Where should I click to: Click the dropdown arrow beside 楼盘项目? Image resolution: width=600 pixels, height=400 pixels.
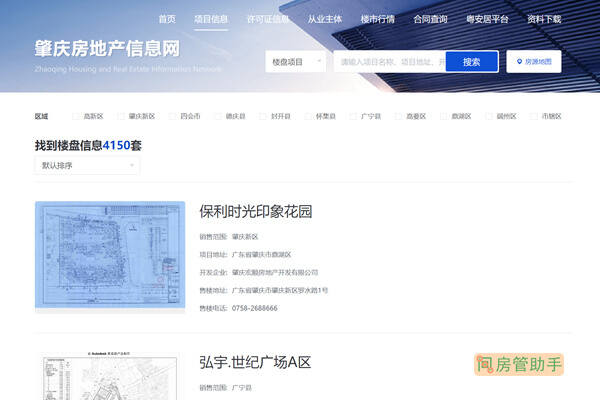pyautogui.click(x=319, y=61)
